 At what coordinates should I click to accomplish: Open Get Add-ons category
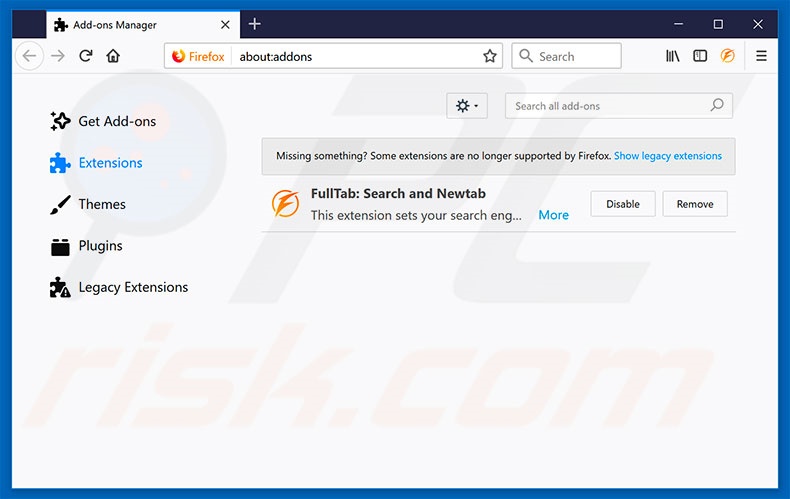pos(103,121)
